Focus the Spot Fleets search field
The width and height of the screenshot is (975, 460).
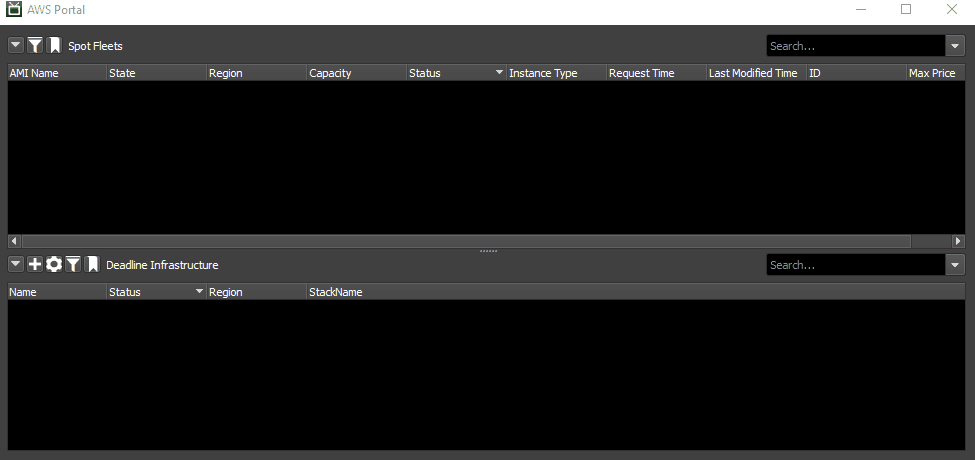coord(856,46)
